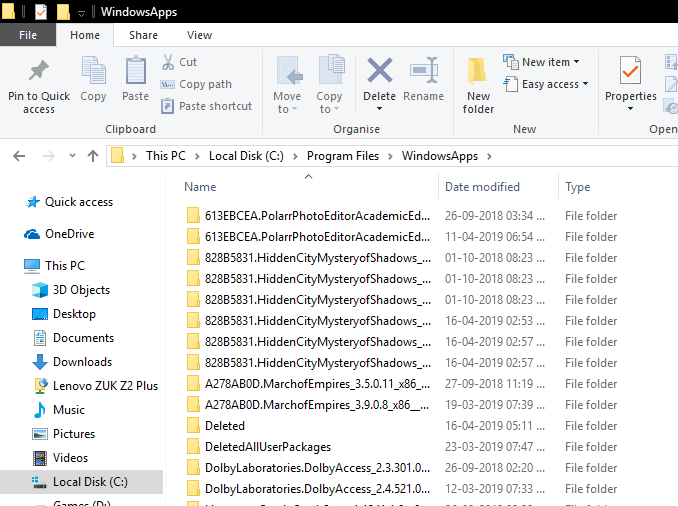Screen dimensions: 678x506
Task: Click the Easy access icon
Action: coord(511,84)
